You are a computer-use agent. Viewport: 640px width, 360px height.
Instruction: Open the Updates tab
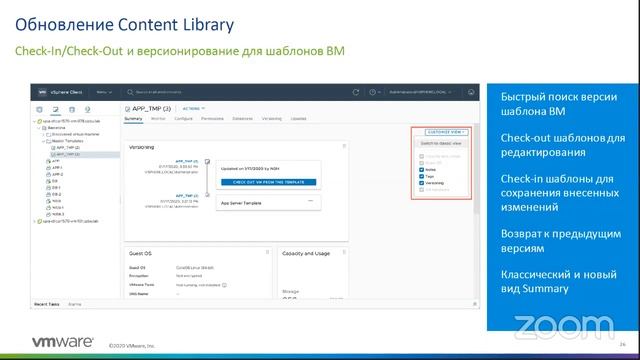click(298, 119)
